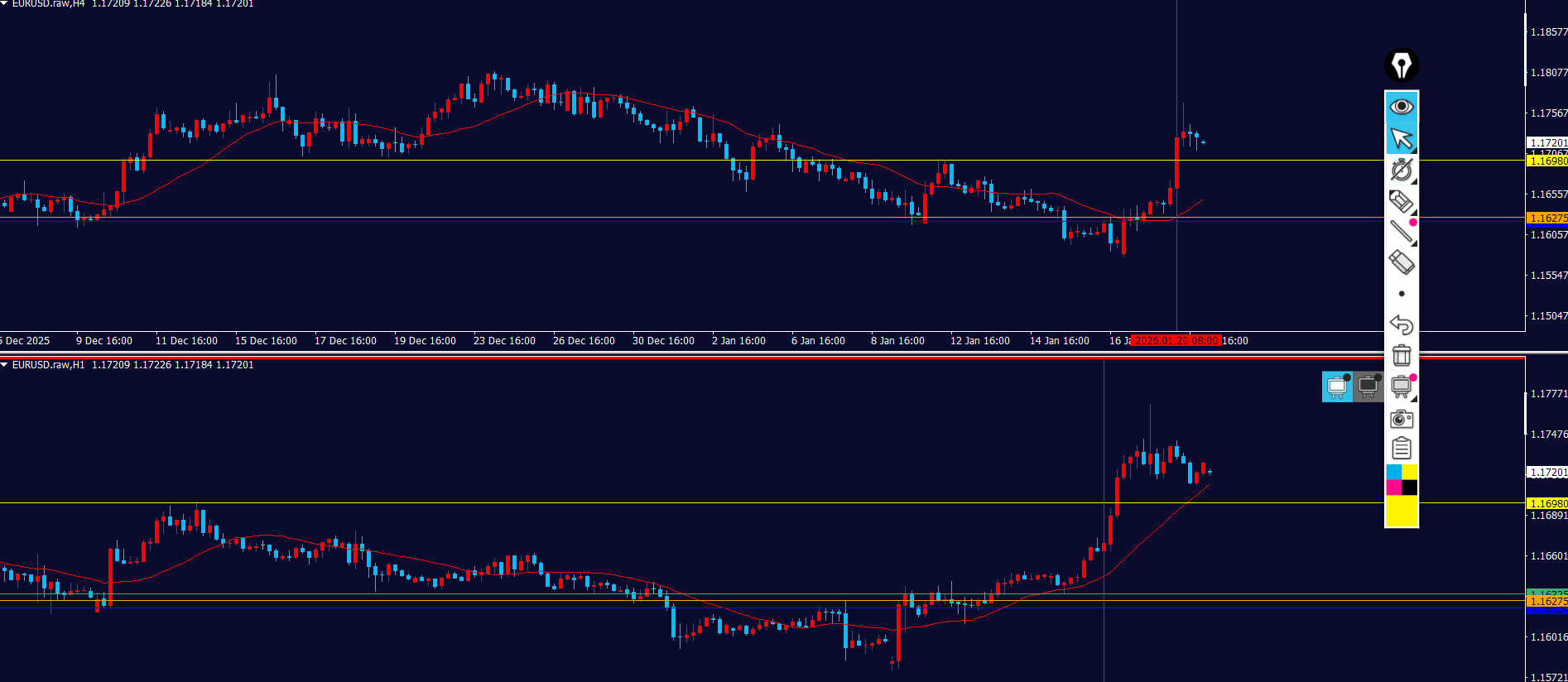Image resolution: width=1568 pixels, height=682 pixels.
Task: Click the small dot brush size indicator
Action: coord(1401,294)
